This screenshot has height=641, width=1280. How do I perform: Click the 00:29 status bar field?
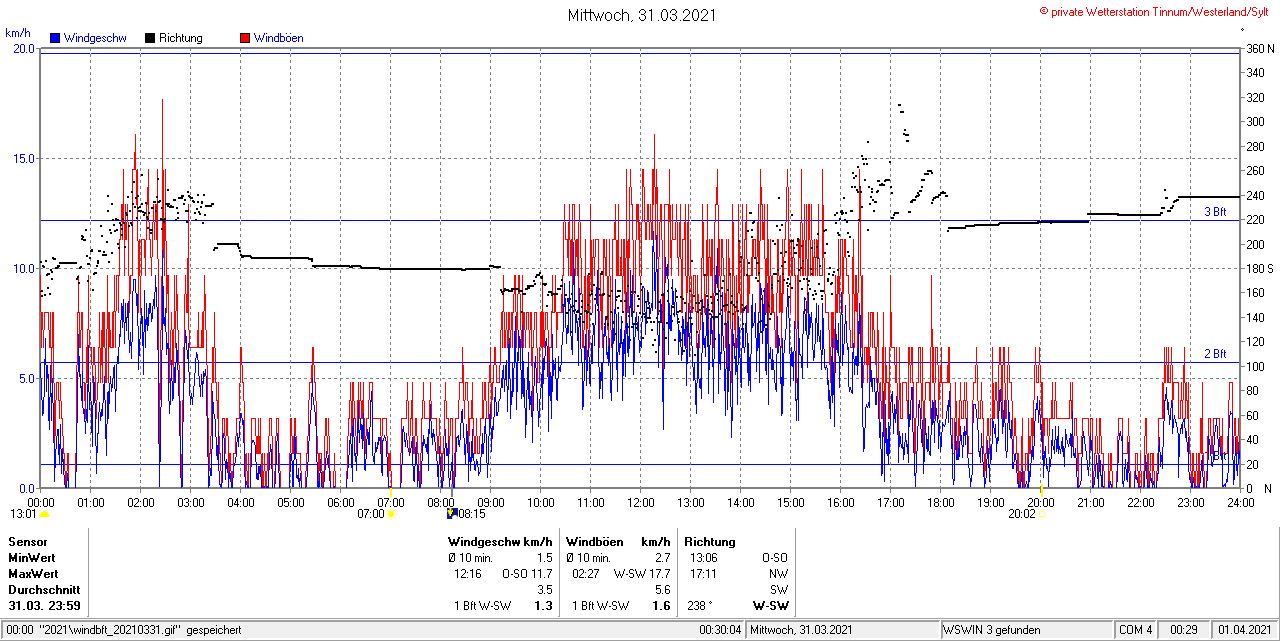point(1183,630)
